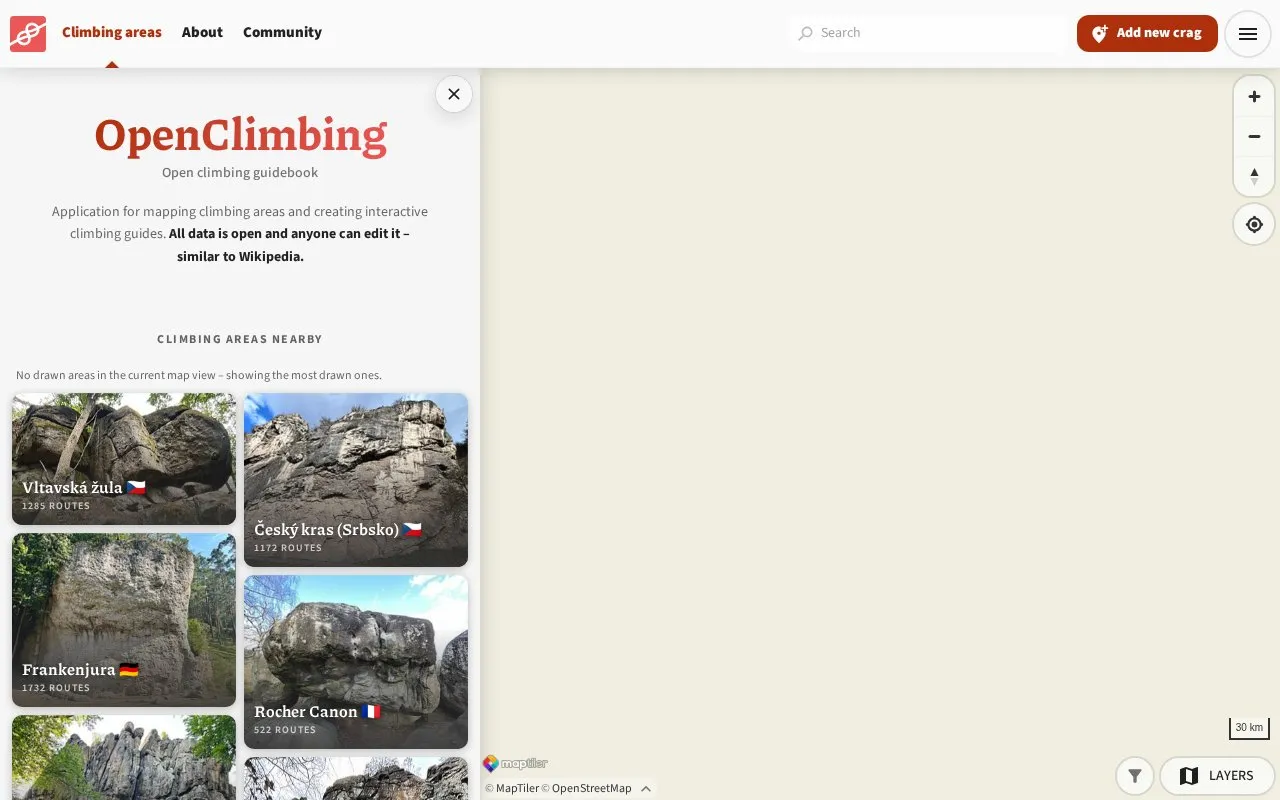
Task: Click Add new crag button
Action: (x=1147, y=33)
